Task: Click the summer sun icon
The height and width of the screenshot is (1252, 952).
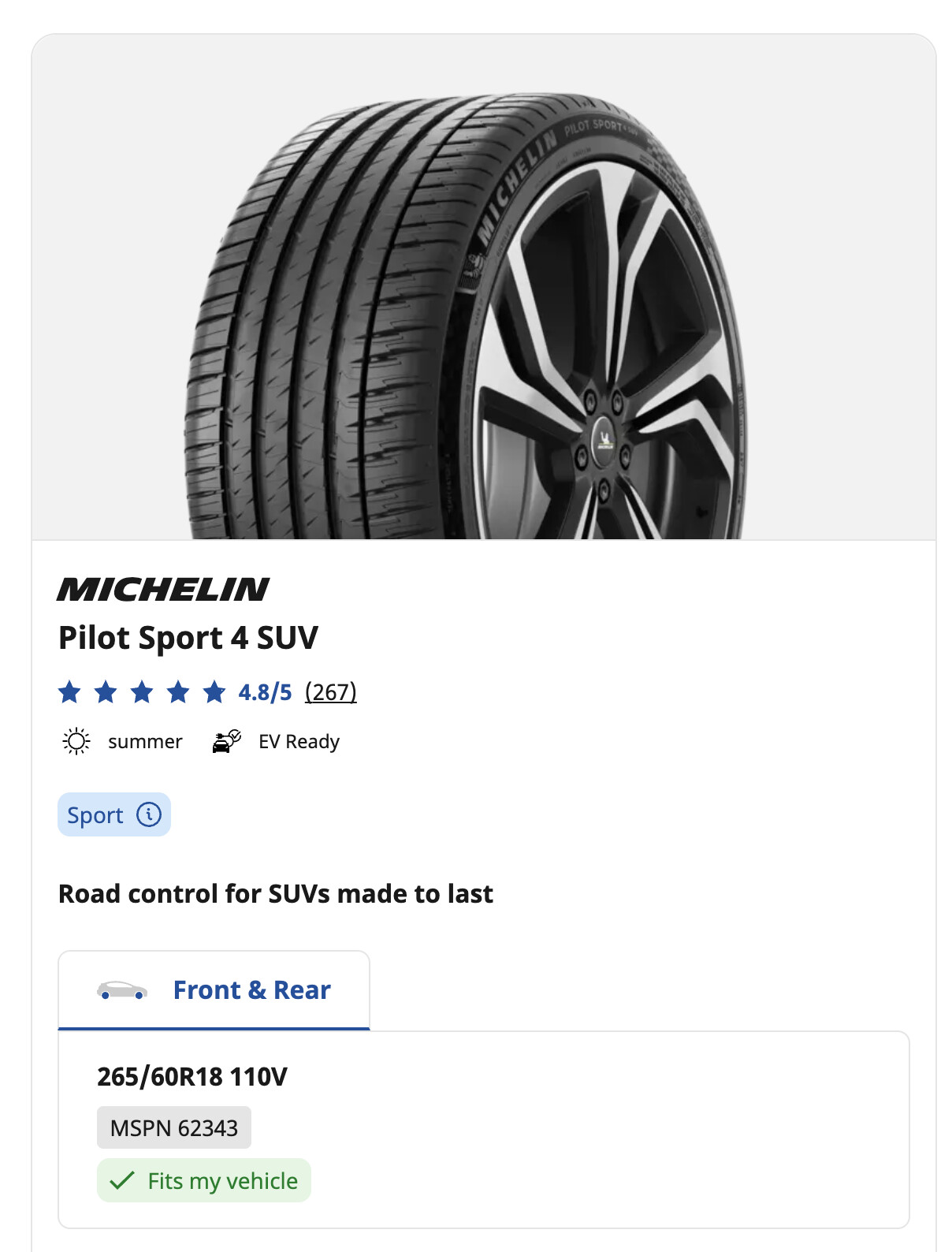Action: [76, 742]
